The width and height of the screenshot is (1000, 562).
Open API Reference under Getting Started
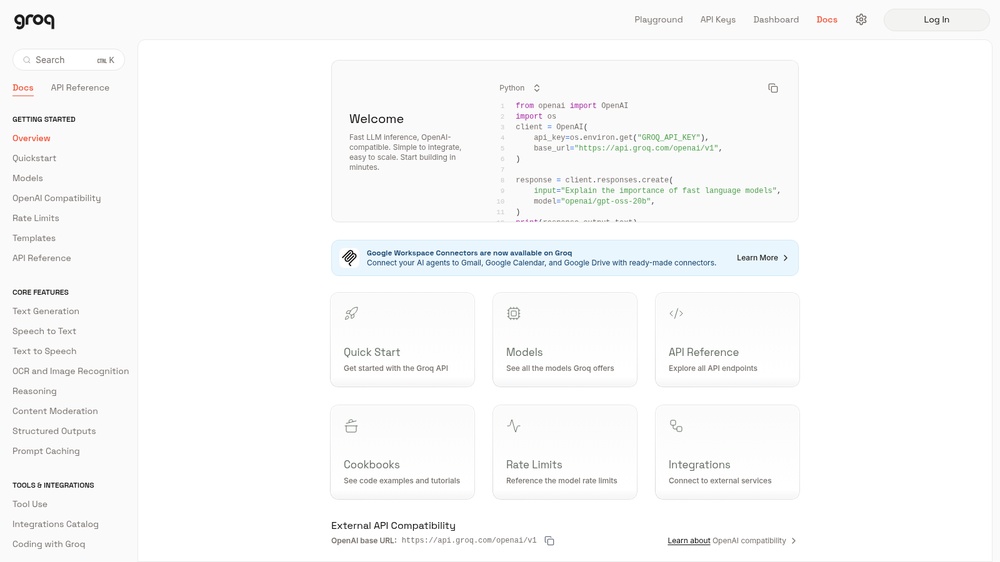(x=41, y=258)
